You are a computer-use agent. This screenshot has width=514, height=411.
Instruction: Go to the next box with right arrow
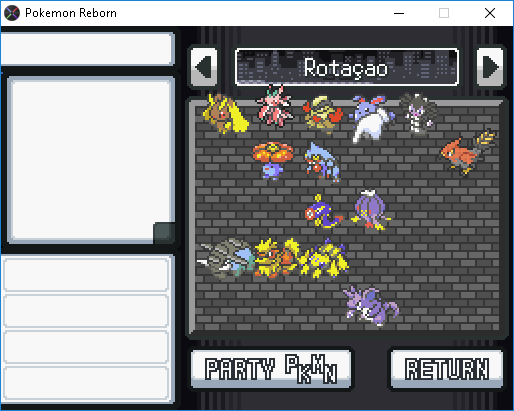(490, 67)
